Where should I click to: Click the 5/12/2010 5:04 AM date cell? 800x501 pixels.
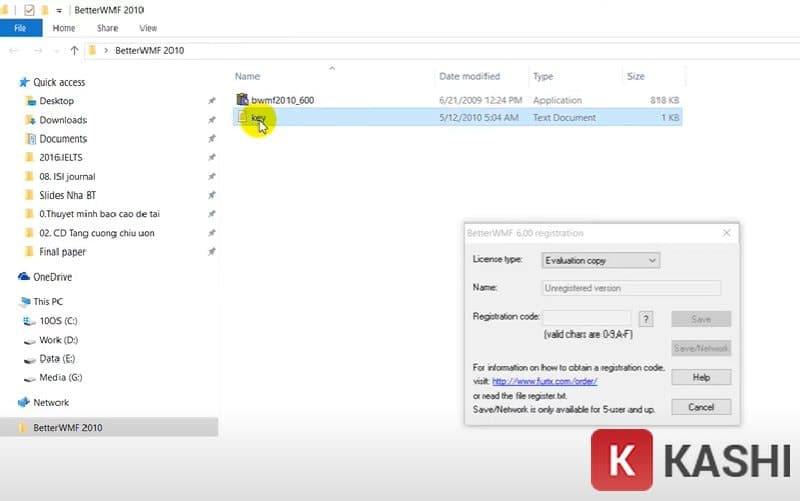click(479, 118)
